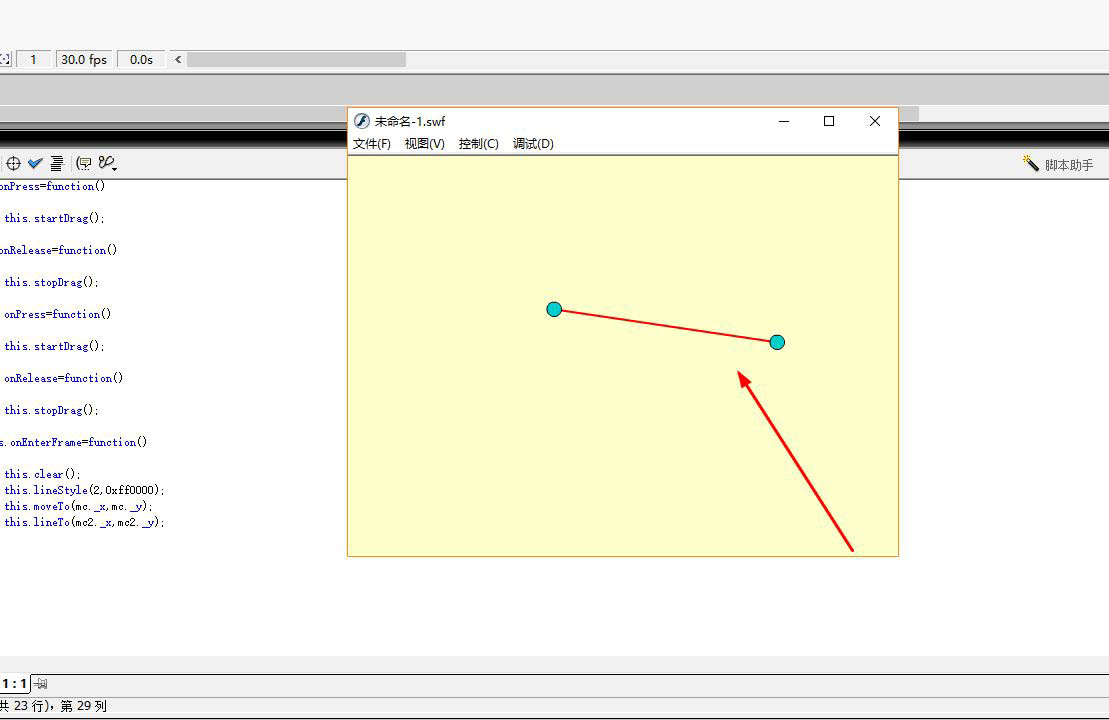Click the current frame number field showing 1
Viewport: 1109px width, 720px height.
click(x=33, y=59)
